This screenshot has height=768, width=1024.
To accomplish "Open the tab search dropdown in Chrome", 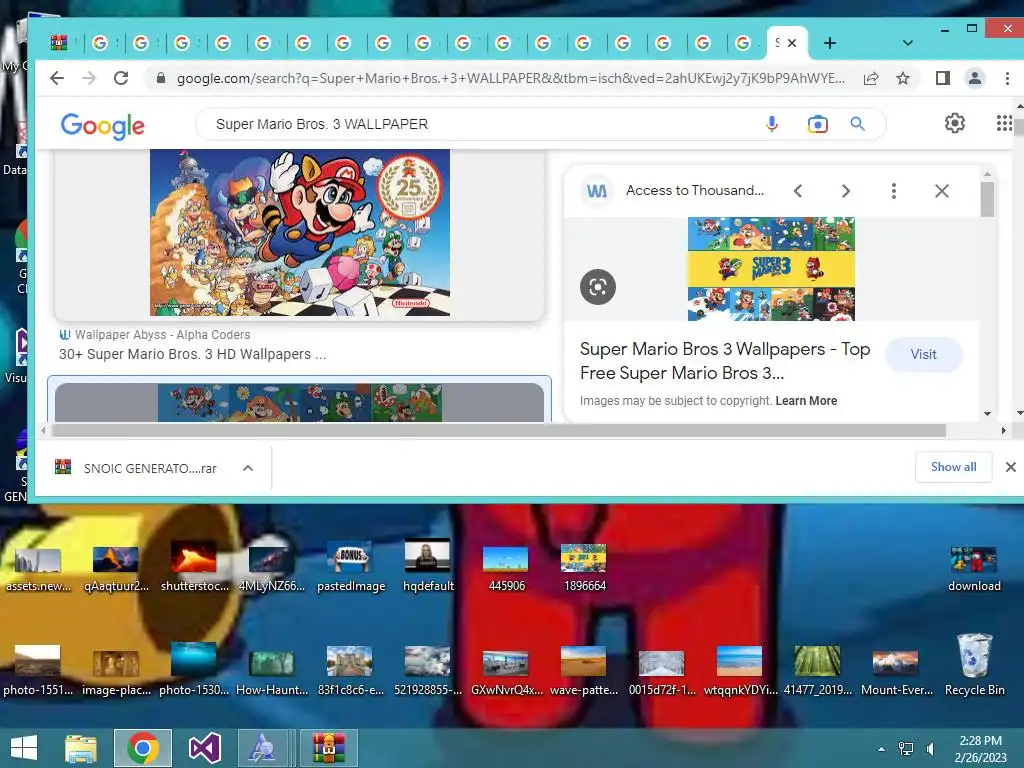I will click(907, 43).
